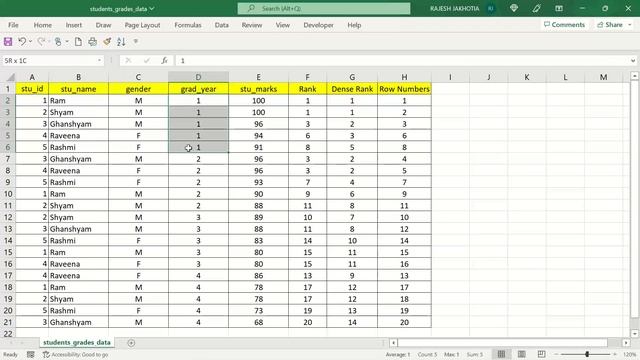The height and width of the screenshot is (360, 640).
Task: Click the pen Coming Soon icon
Action: pos(536,8)
